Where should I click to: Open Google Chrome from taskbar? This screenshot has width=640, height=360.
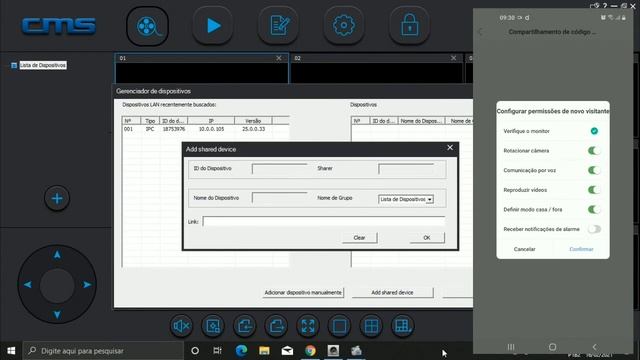(310, 351)
